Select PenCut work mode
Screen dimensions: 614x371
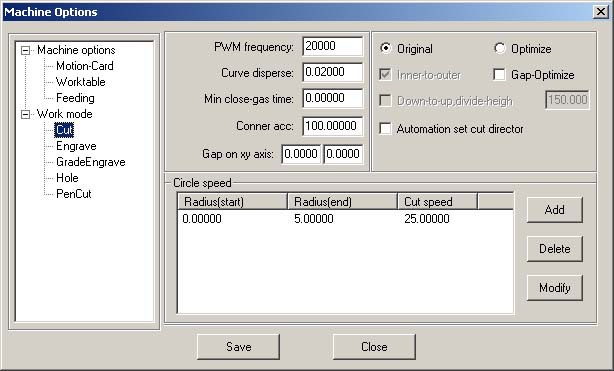click(74, 194)
